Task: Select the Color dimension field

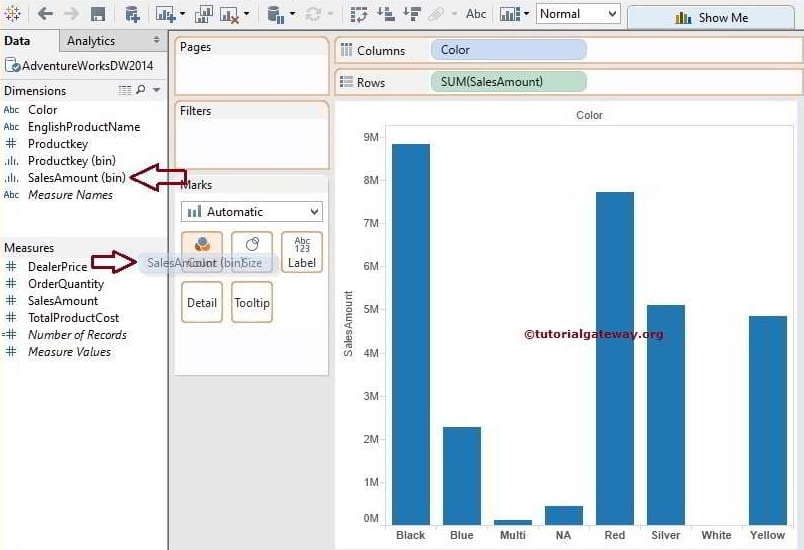Action: [43, 110]
